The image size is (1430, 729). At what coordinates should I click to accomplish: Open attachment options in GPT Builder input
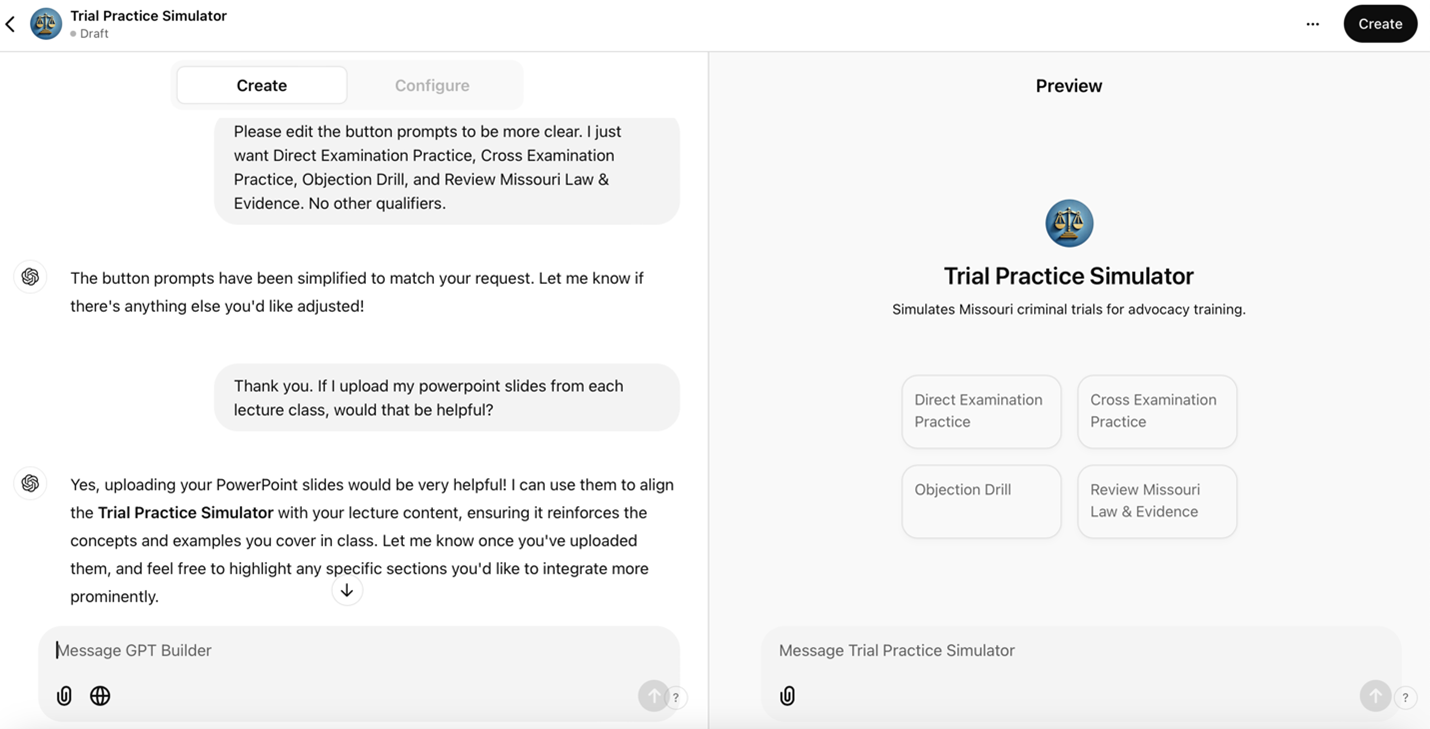pos(64,695)
